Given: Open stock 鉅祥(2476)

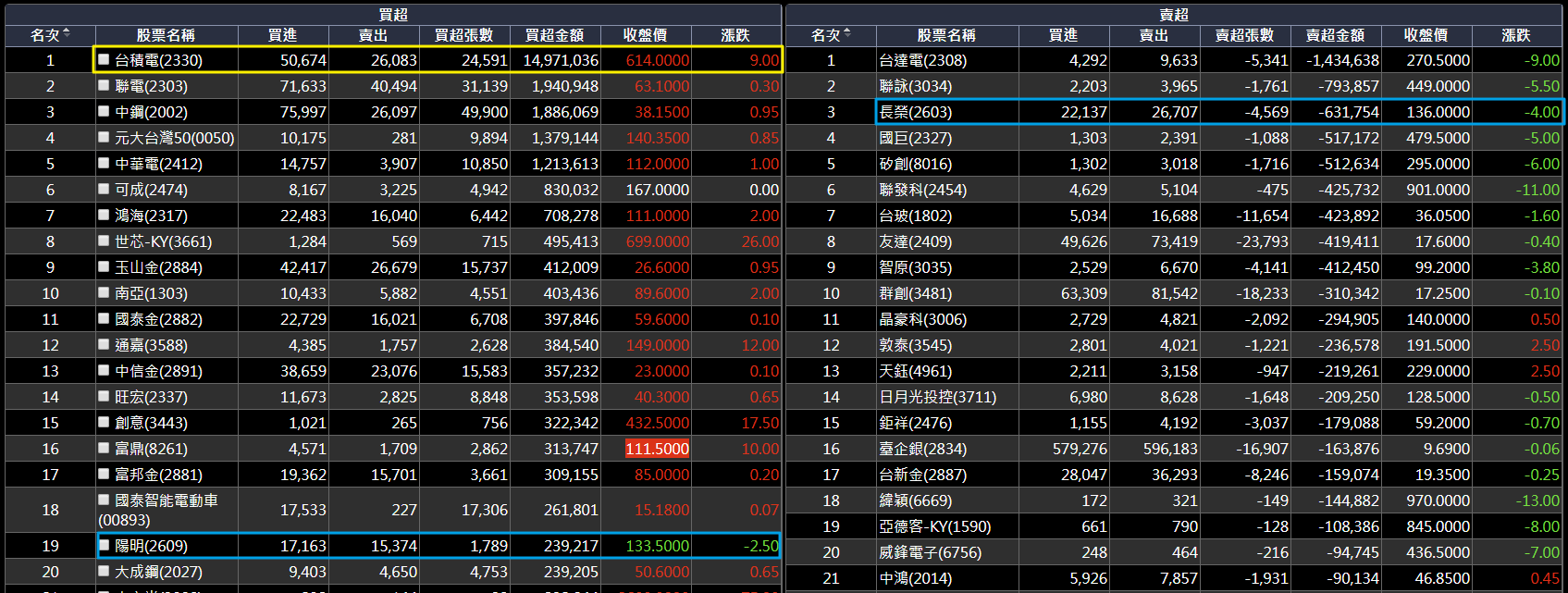Looking at the screenshot, I should pyautogui.click(x=915, y=423).
